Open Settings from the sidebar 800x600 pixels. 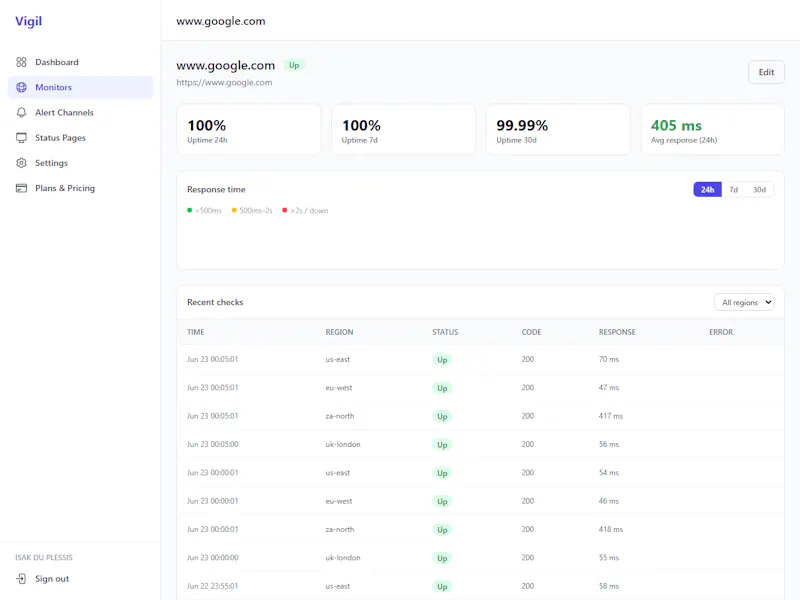point(81,163)
